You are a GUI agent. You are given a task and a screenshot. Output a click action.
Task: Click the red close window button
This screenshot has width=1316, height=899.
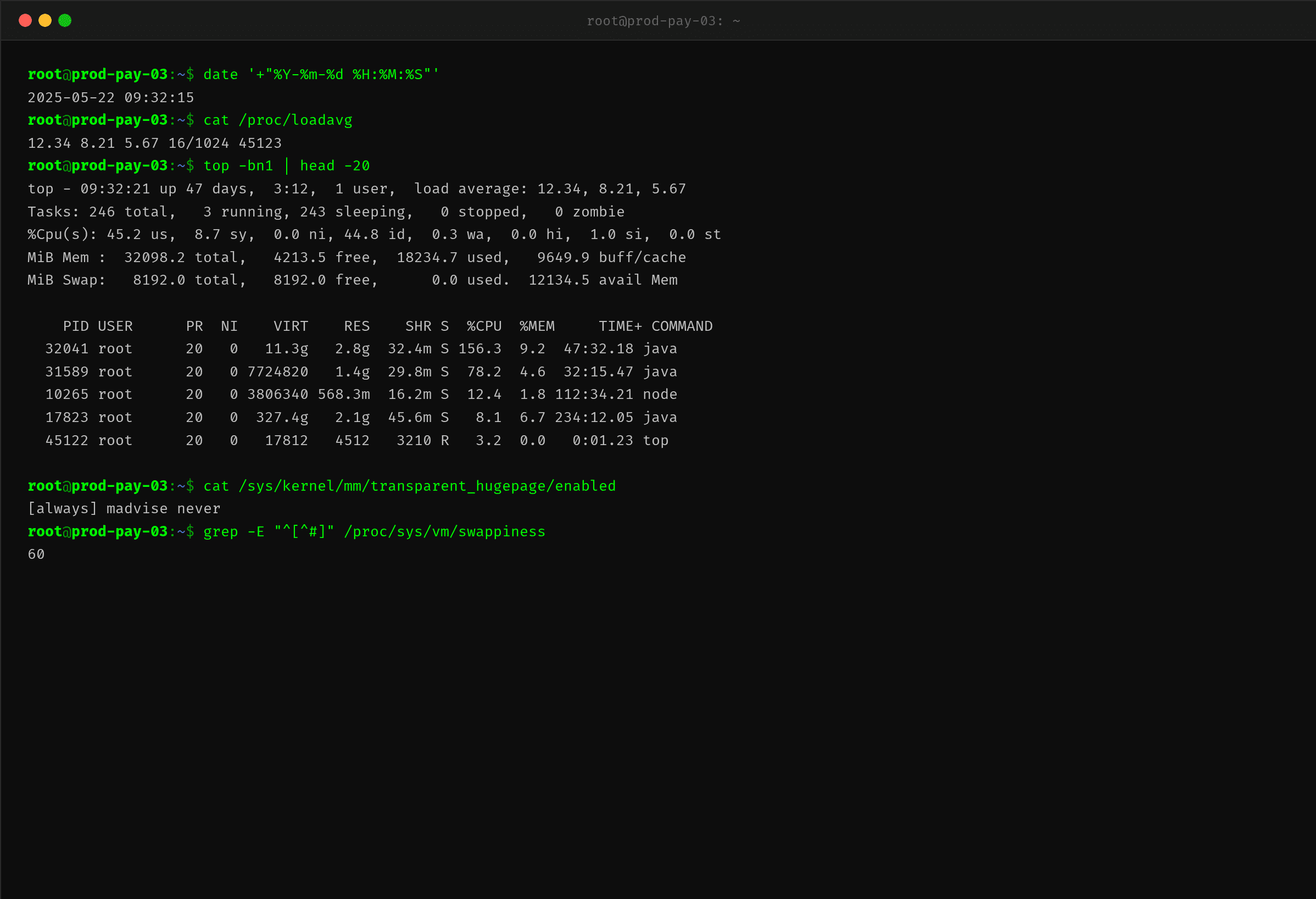pos(25,20)
